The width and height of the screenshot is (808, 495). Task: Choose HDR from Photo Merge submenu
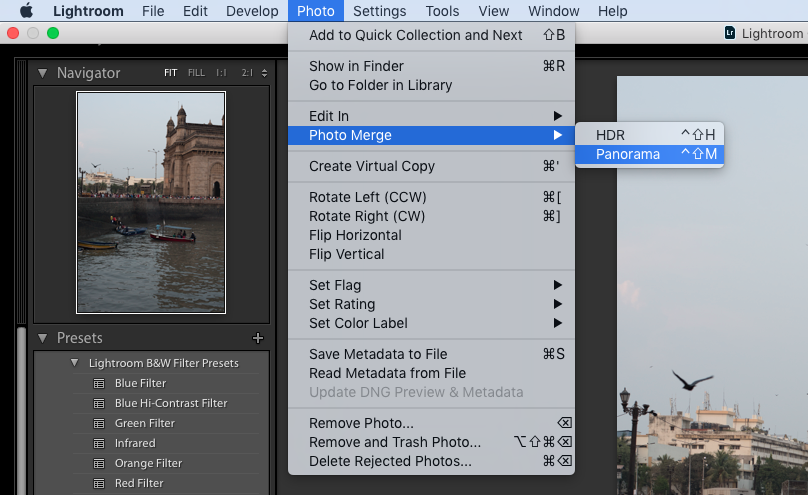click(649, 135)
